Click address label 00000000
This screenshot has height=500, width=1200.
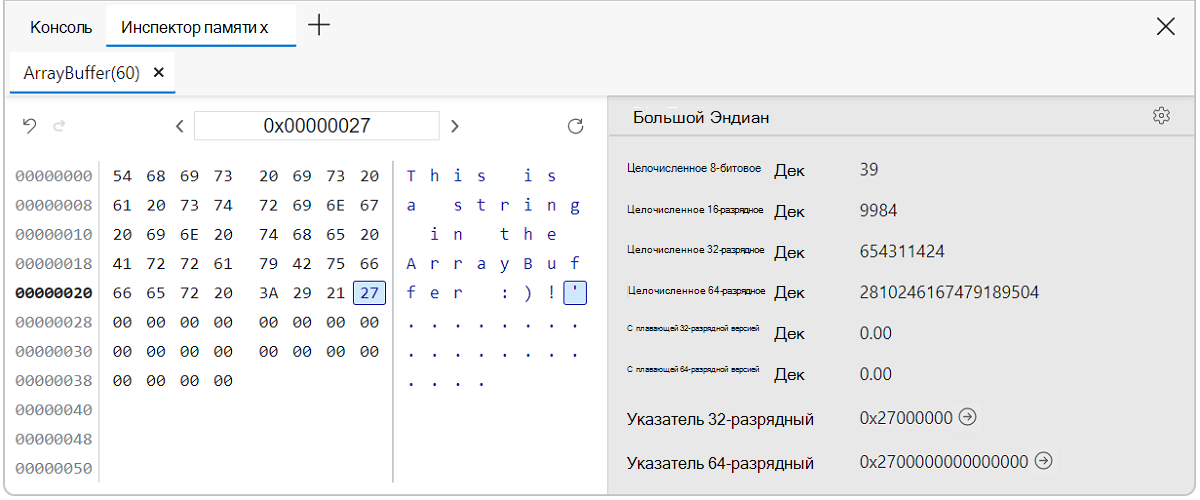pyautogui.click(x=54, y=176)
